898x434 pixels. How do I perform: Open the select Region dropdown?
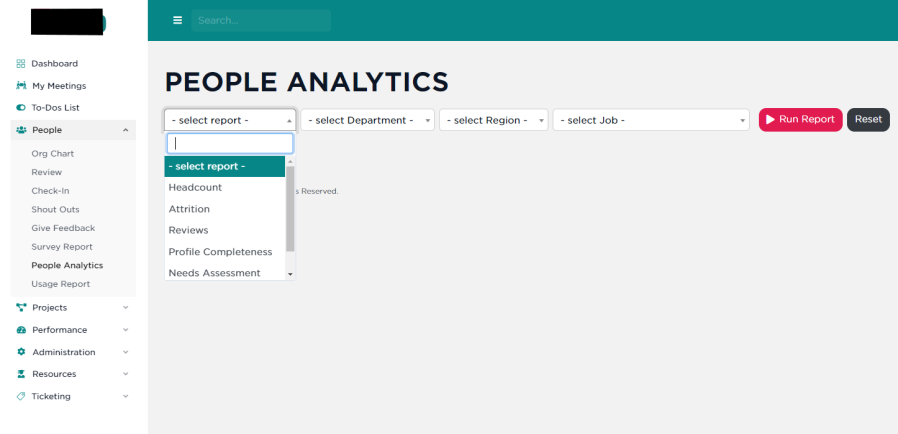coord(494,120)
